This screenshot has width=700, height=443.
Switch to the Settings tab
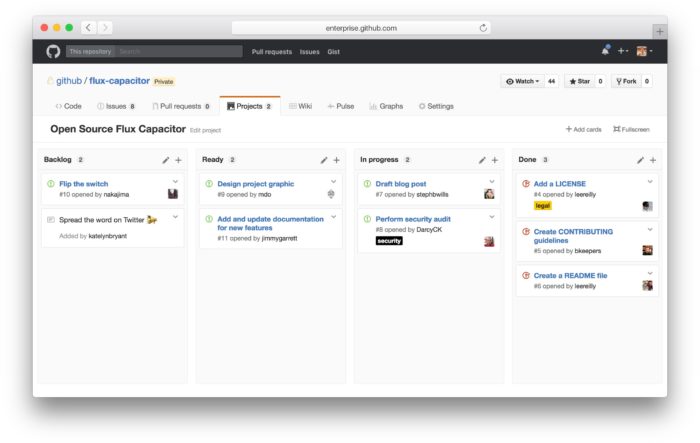coord(436,106)
